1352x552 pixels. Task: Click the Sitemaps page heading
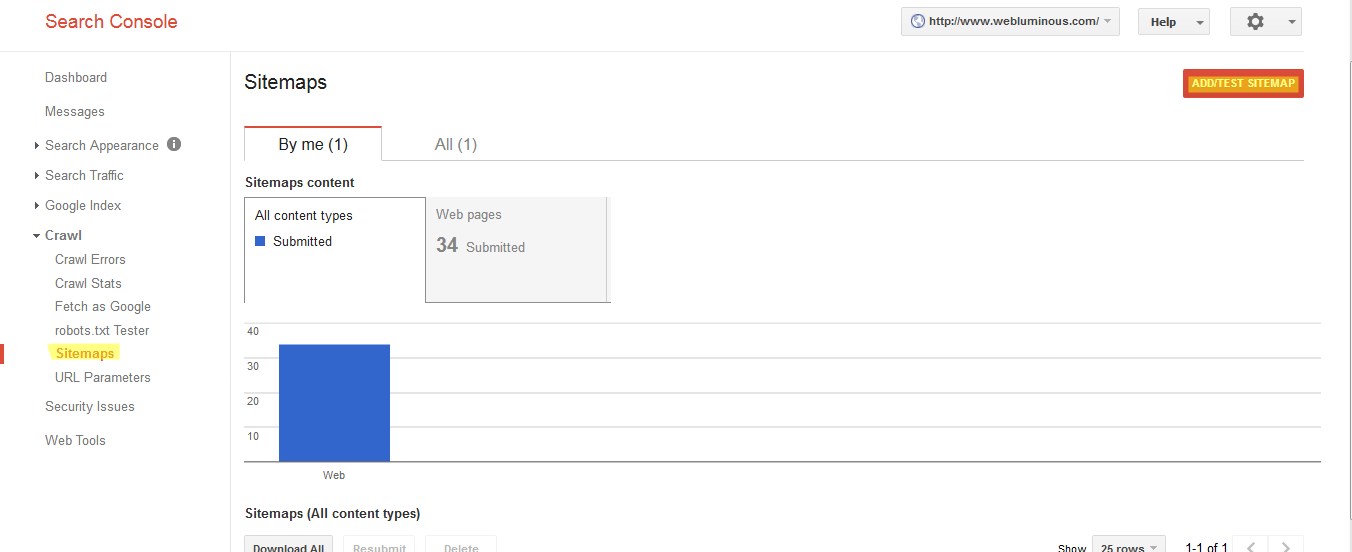coord(286,82)
